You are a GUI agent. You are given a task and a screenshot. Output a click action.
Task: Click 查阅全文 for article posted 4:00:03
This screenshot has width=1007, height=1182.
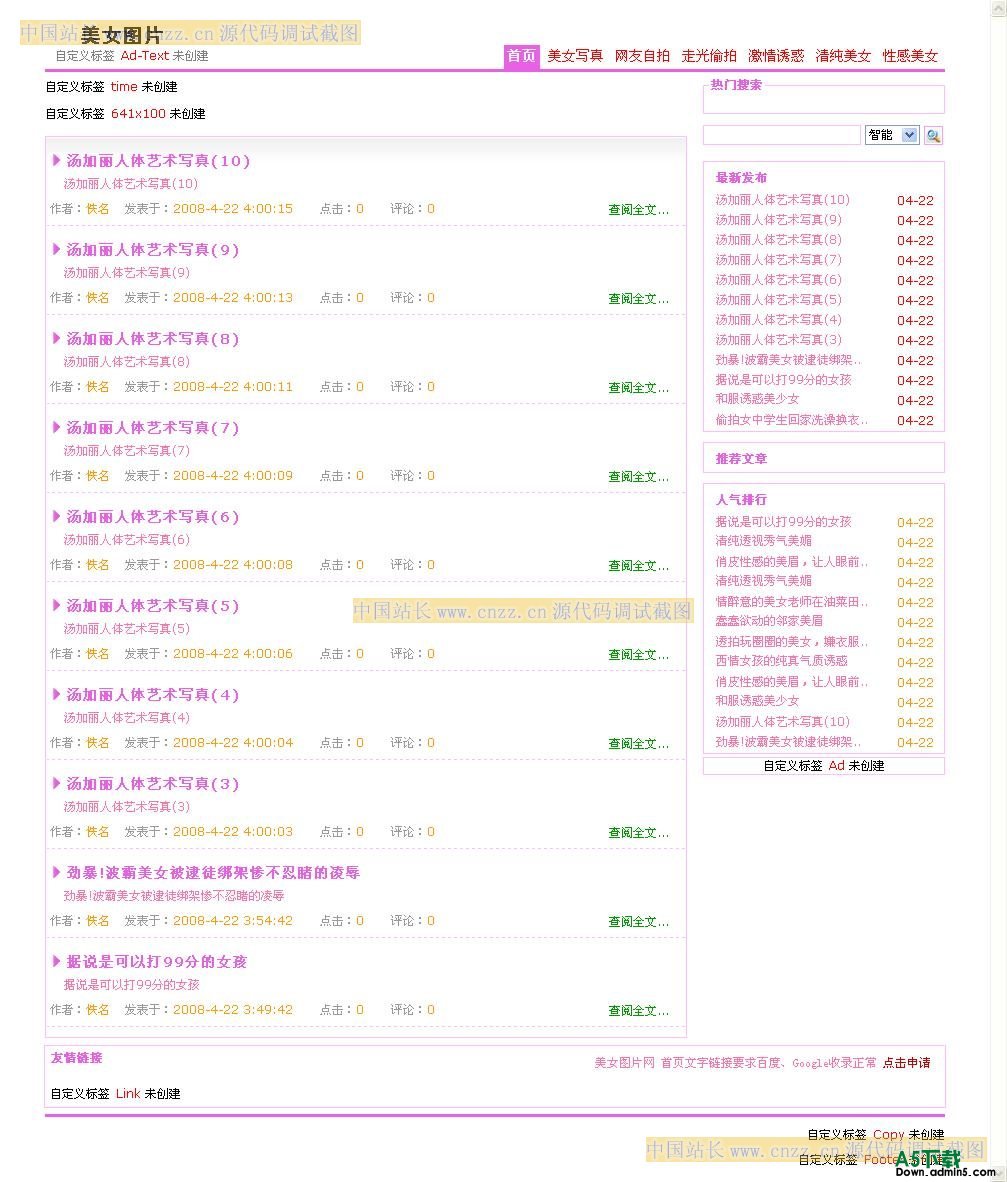point(638,832)
